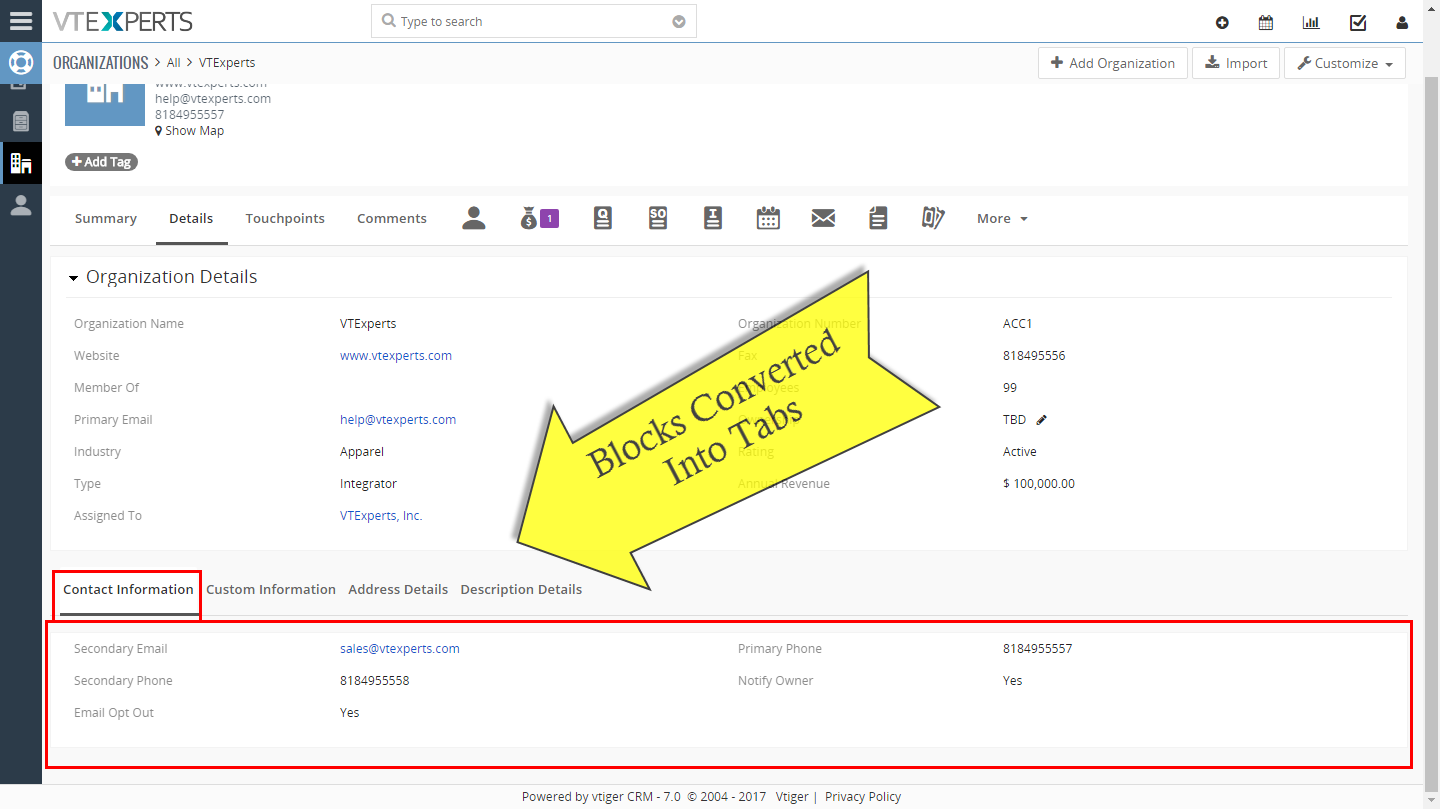Open the VTExperts, Inc. assigned-to link
The height and width of the screenshot is (809, 1440).
click(381, 516)
